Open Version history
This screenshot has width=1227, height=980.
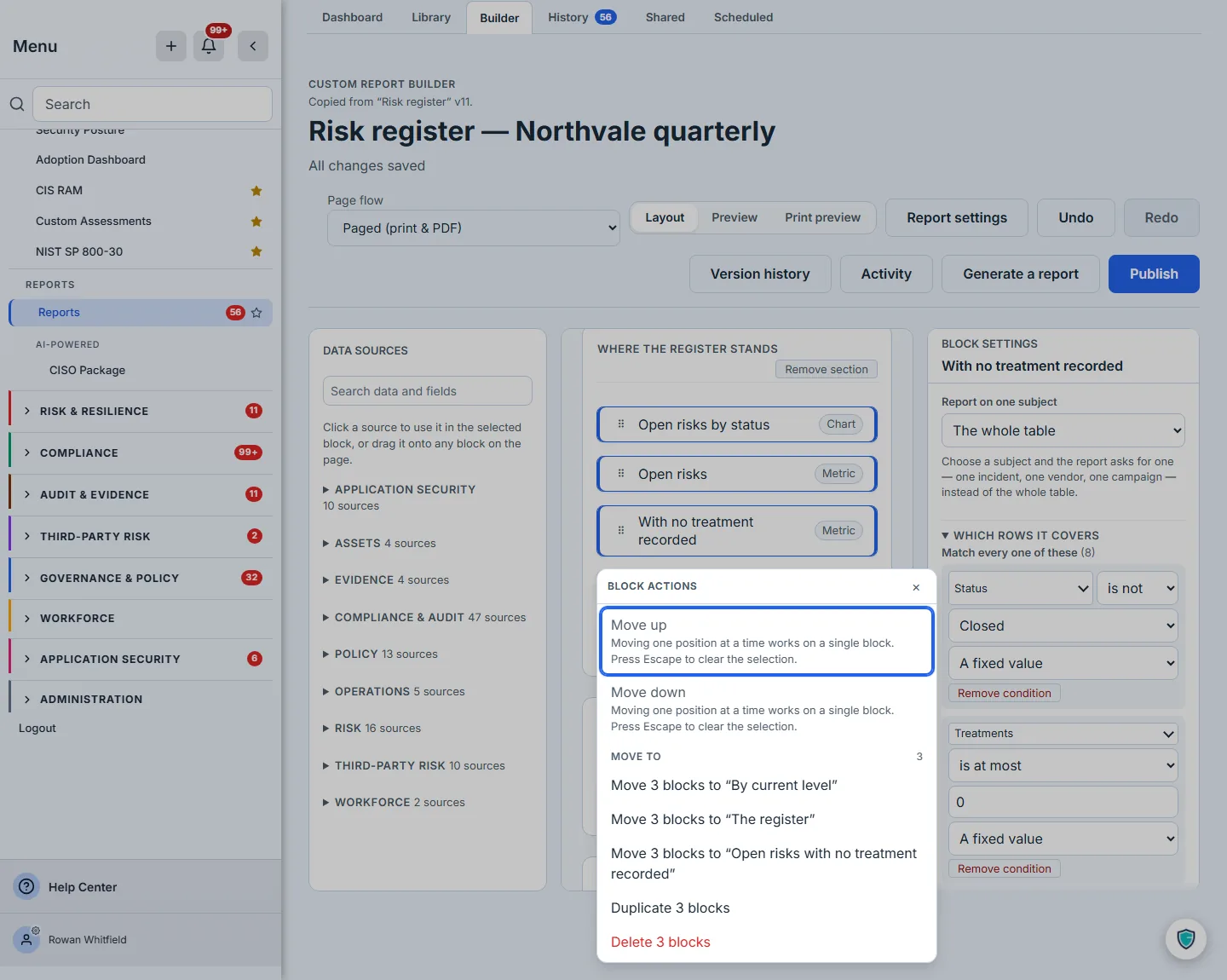(760, 274)
